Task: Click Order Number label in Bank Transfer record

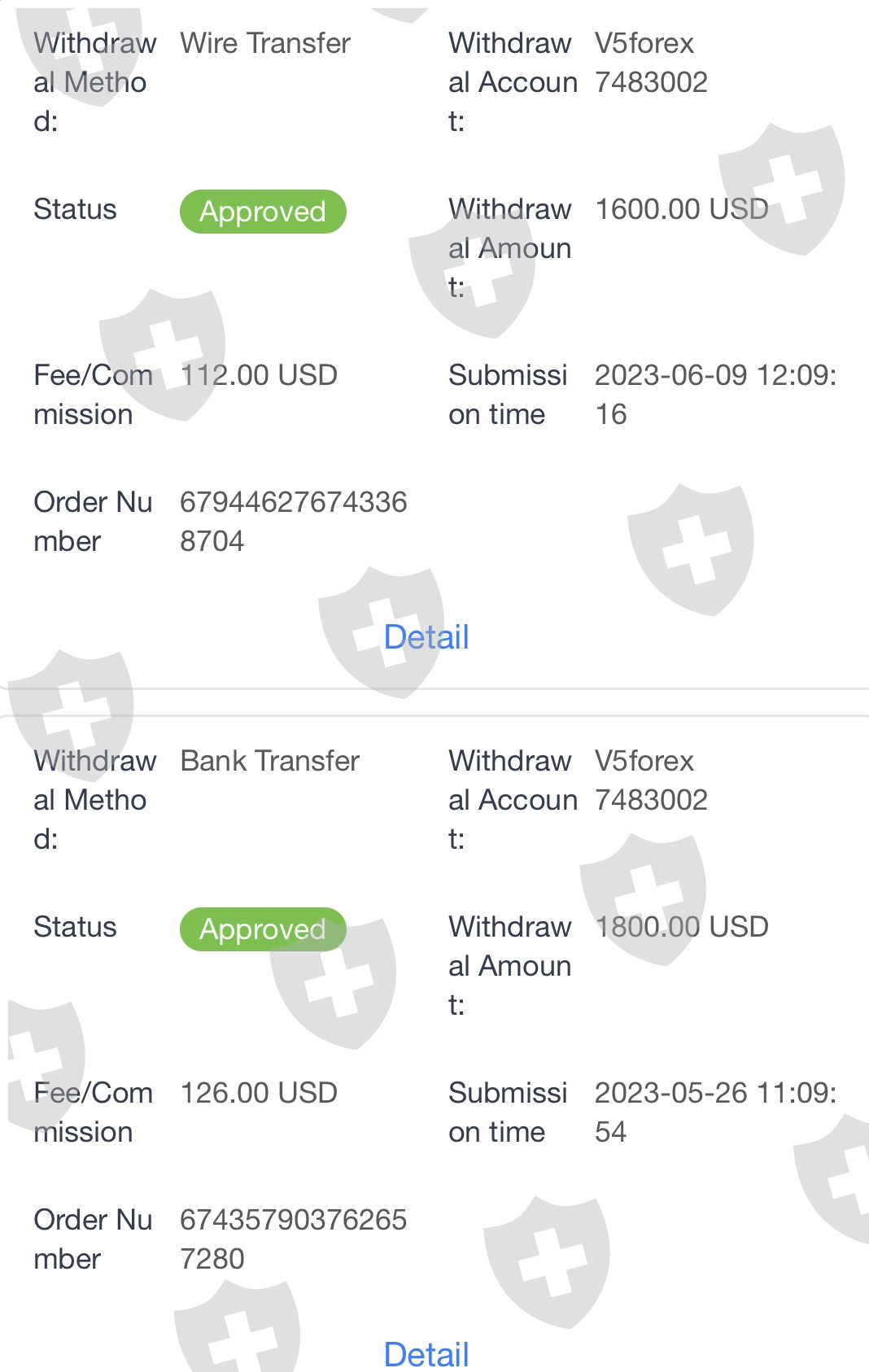Action: [93, 1239]
